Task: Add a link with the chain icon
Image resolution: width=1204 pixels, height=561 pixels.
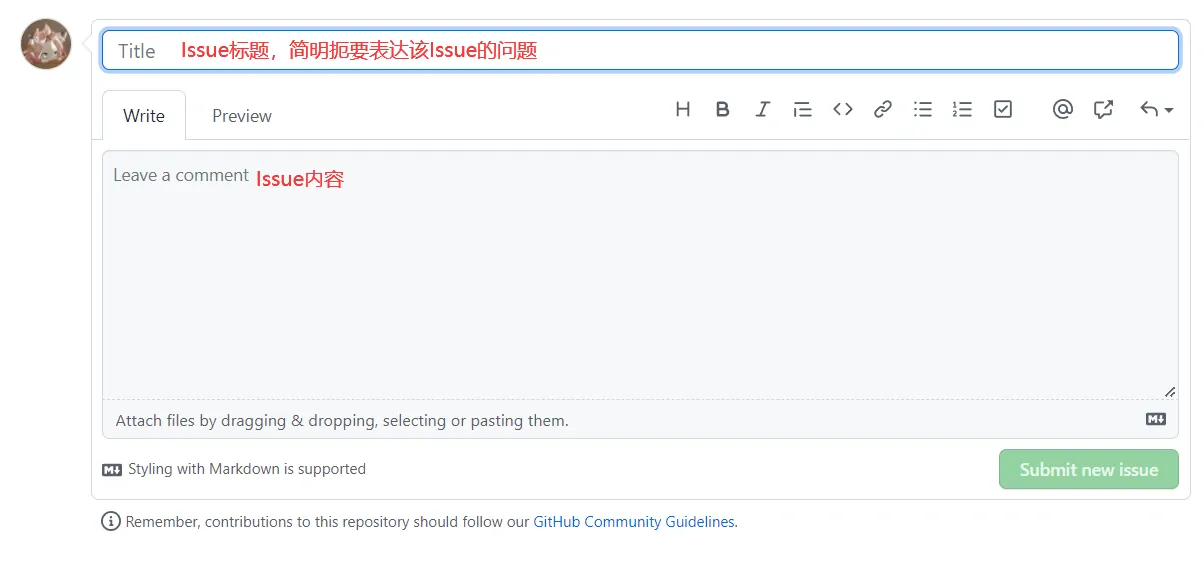Action: pos(882,110)
